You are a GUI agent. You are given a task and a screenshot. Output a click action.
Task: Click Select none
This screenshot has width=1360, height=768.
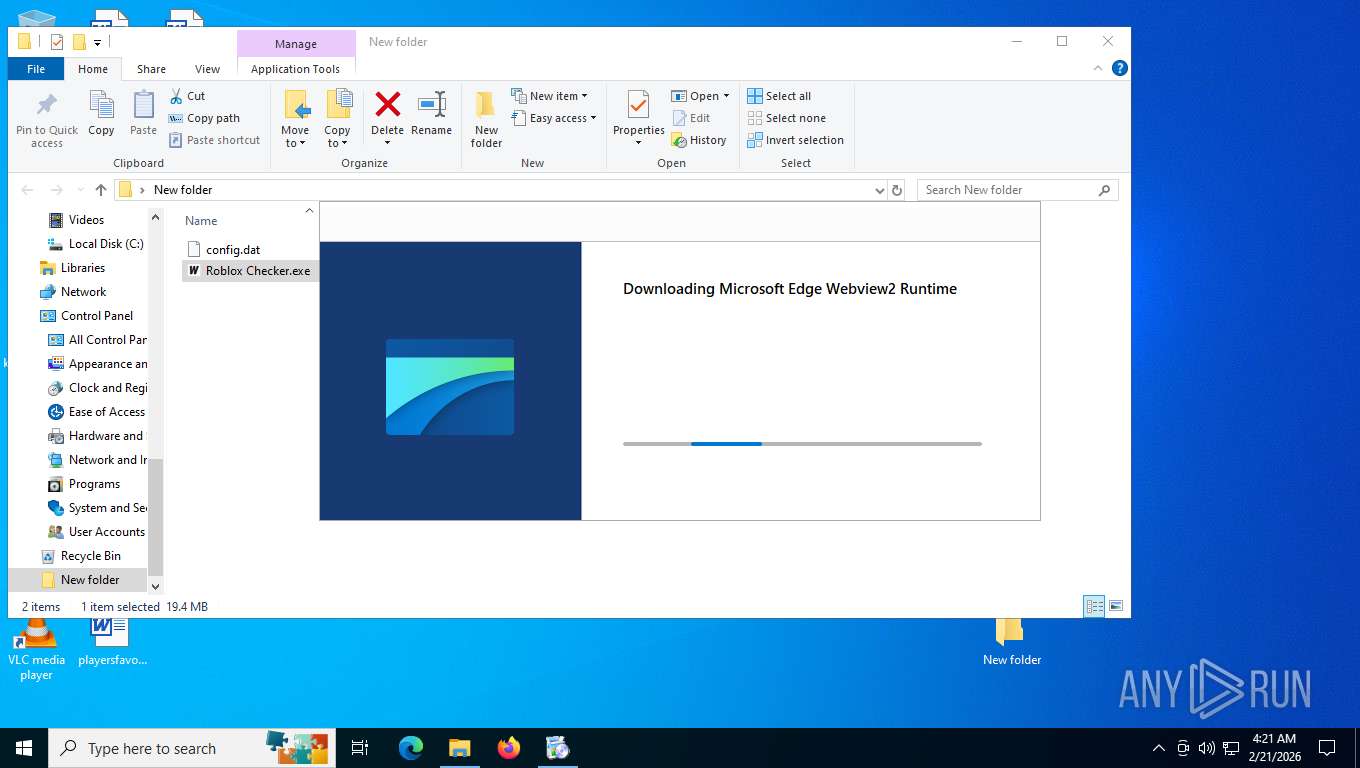[x=786, y=118]
